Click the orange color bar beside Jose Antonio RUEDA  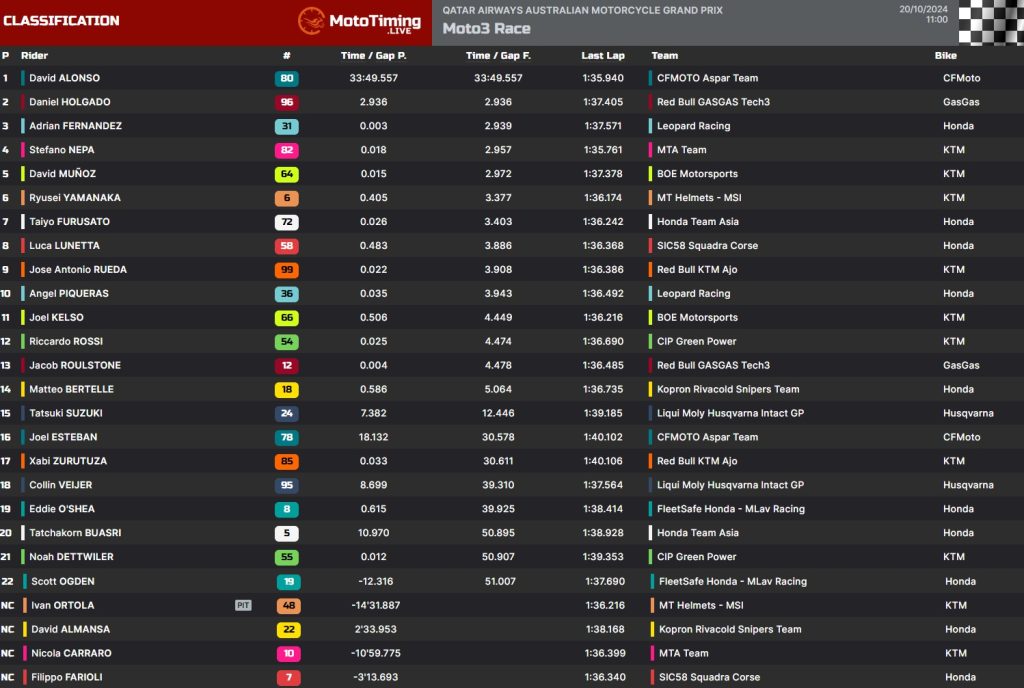(x=23, y=270)
